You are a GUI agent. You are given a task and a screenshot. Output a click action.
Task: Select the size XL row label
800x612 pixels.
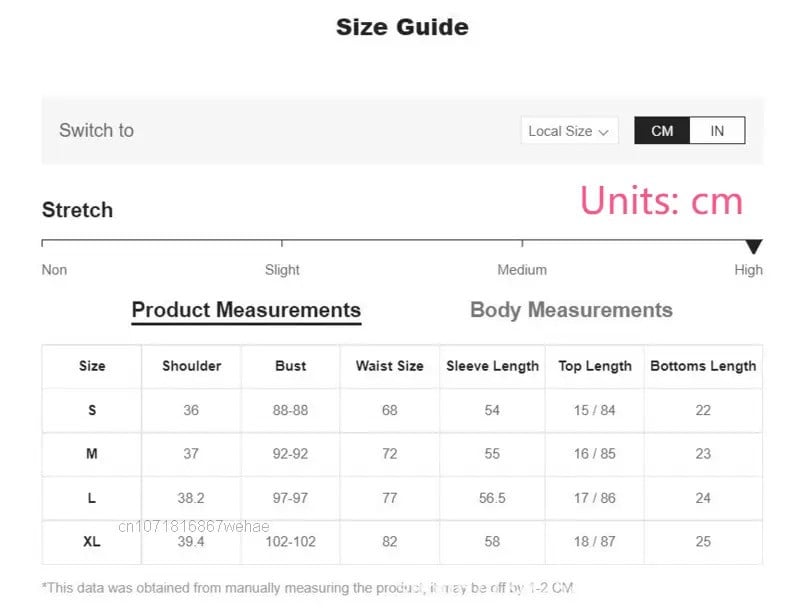[x=92, y=541]
